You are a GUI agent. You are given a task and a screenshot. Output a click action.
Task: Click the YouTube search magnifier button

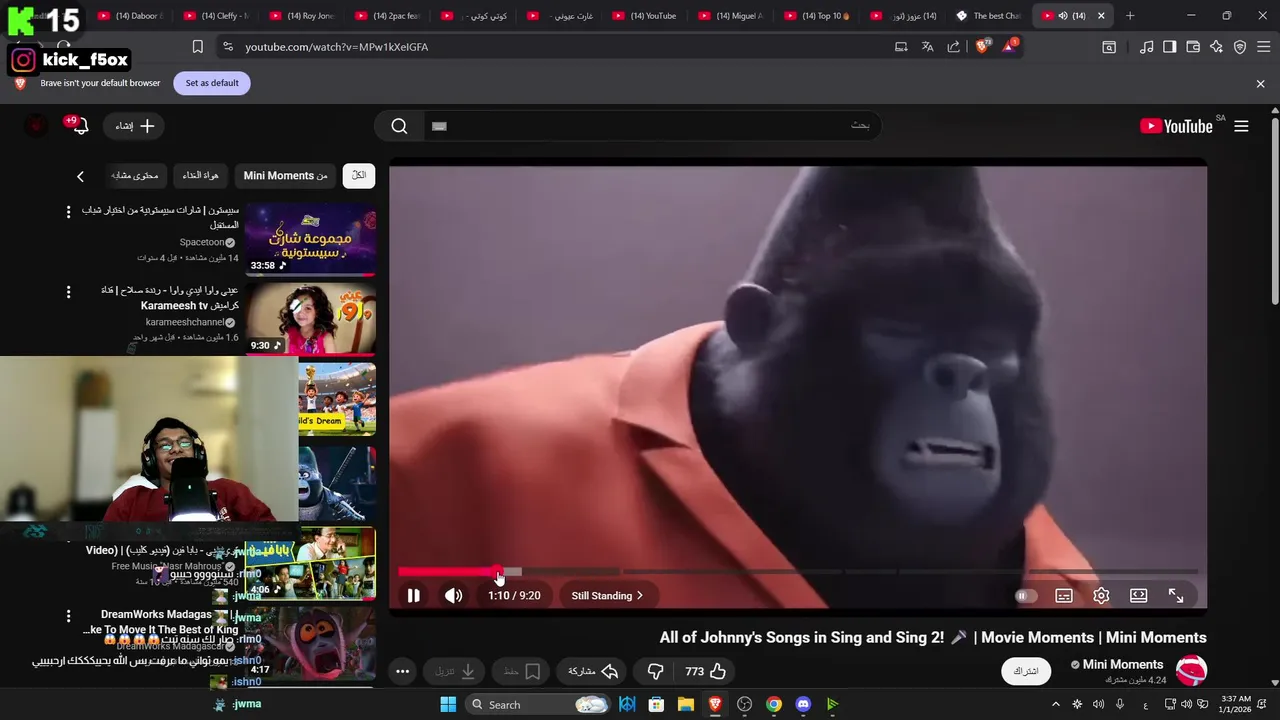399,126
